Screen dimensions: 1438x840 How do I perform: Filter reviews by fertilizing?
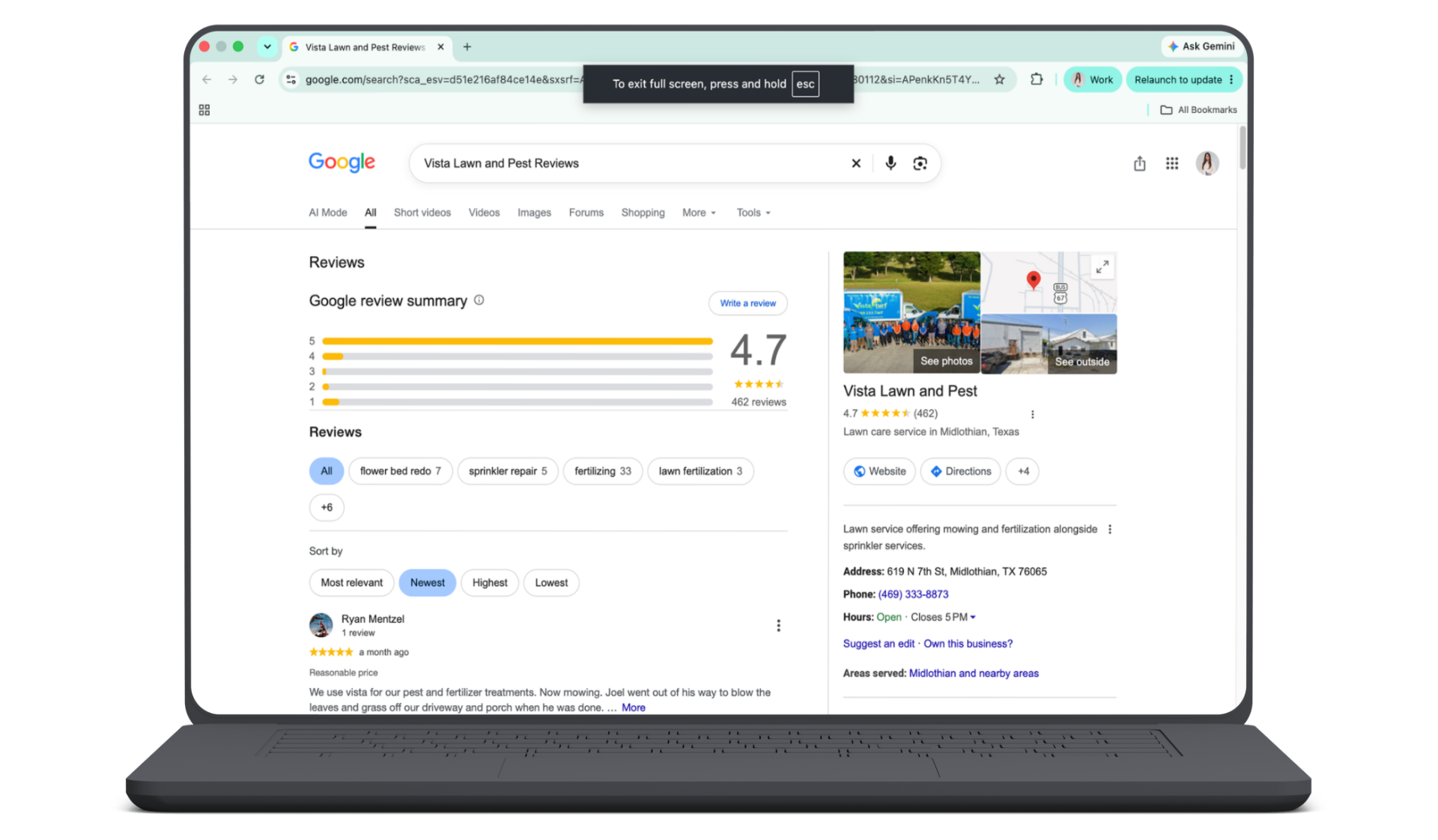coord(603,471)
